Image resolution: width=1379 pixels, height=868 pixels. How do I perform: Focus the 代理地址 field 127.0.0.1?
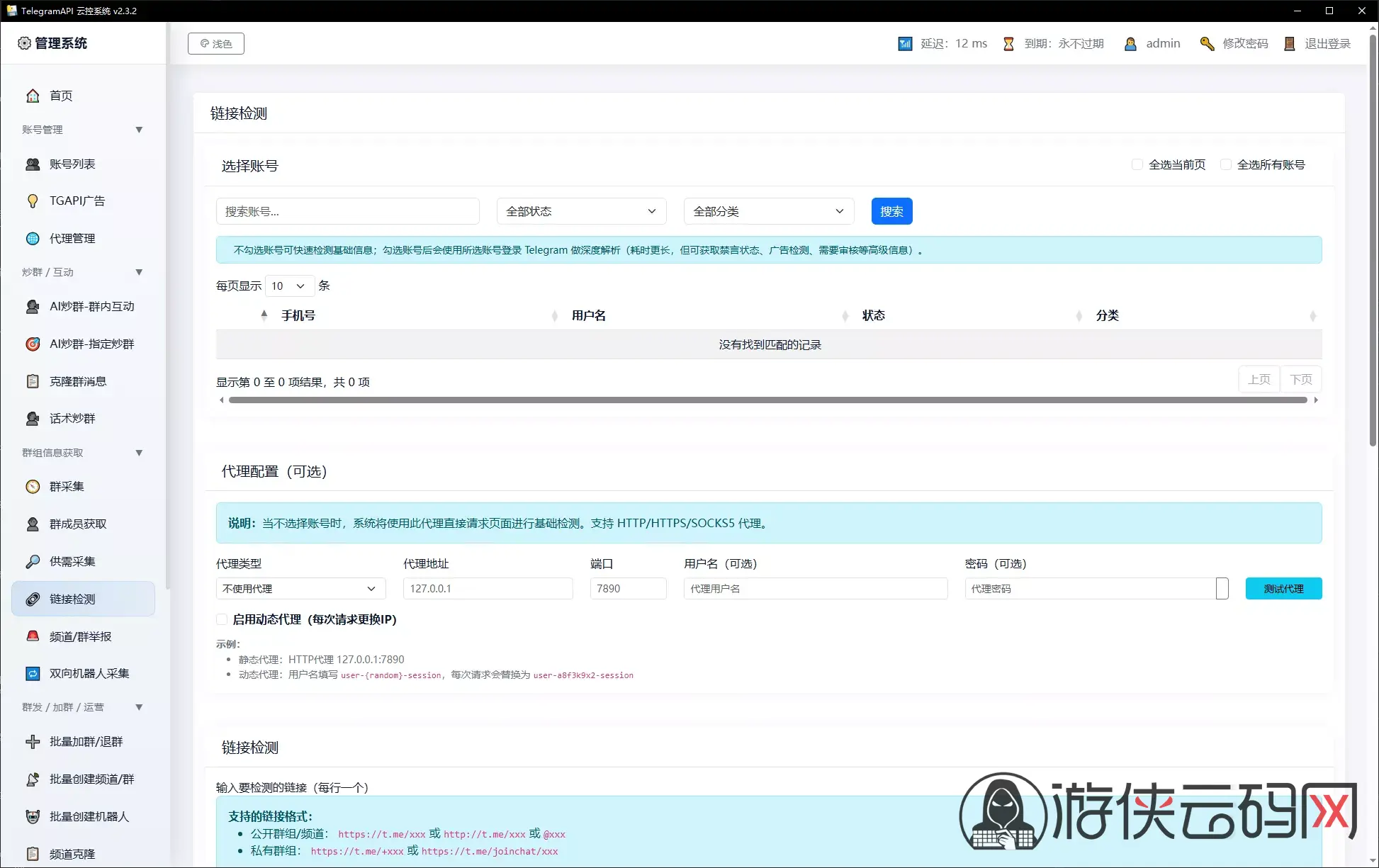tap(488, 589)
